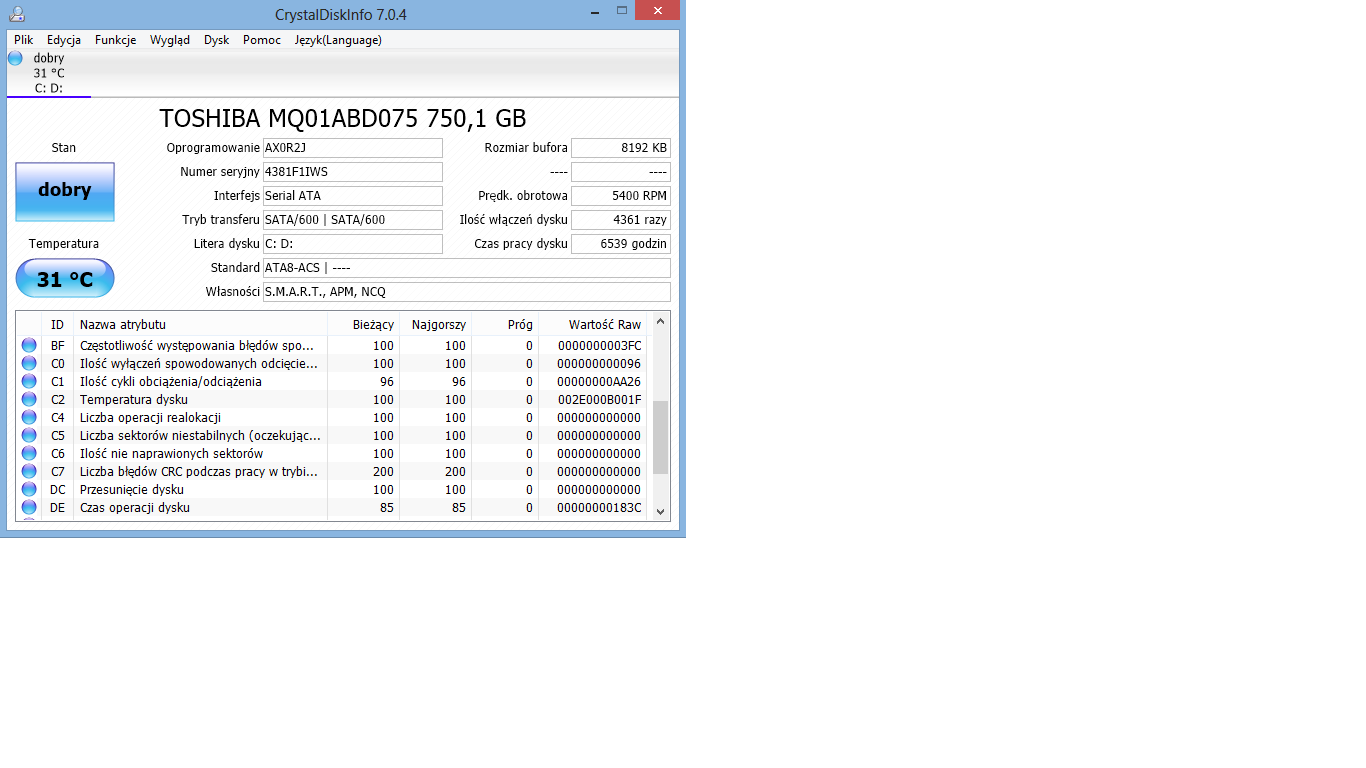The height and width of the screenshot is (768, 1366).
Task: Open the Edycja menu
Action: [x=64, y=40]
